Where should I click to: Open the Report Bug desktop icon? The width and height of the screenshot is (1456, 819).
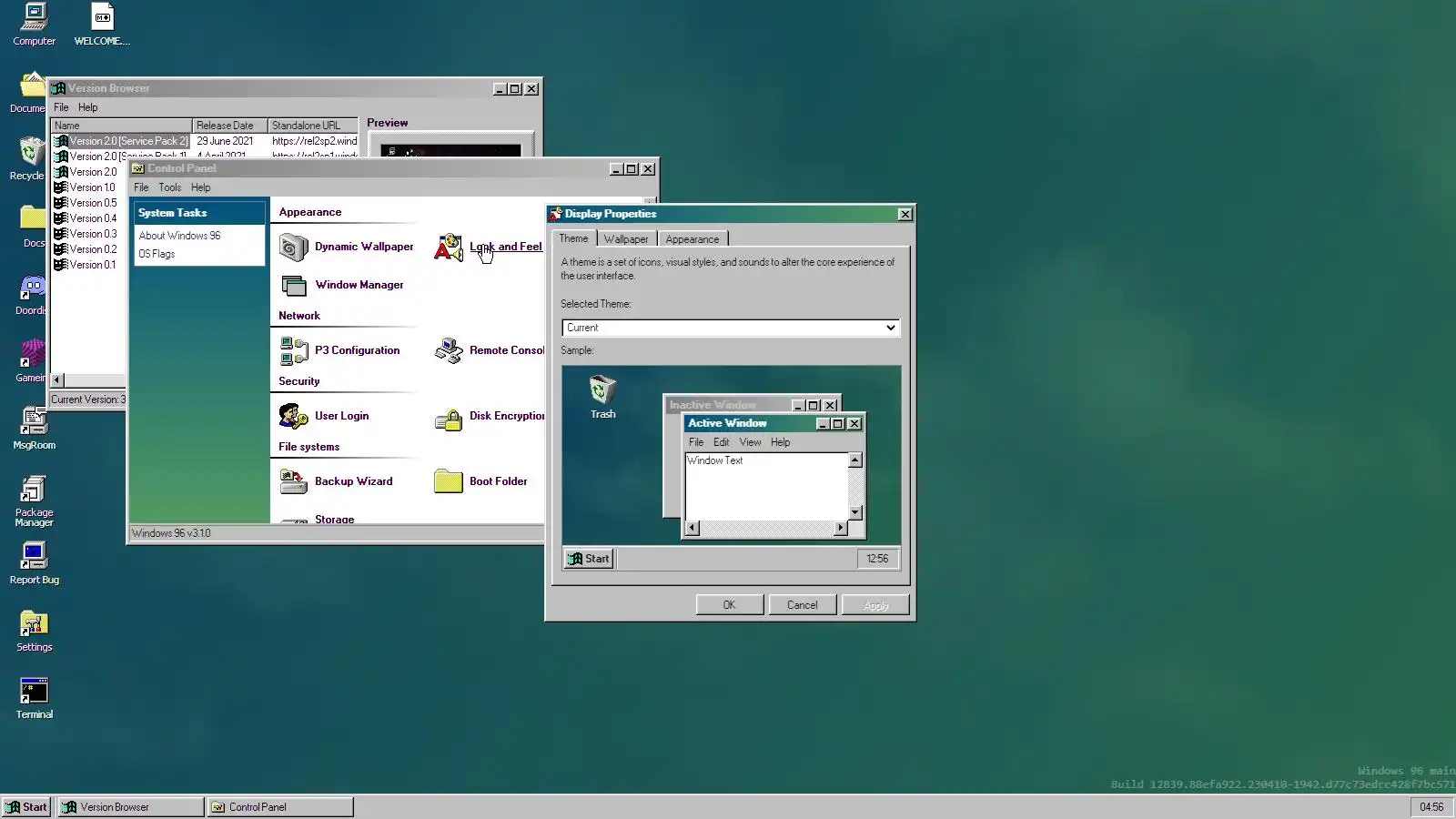pyautogui.click(x=35, y=563)
